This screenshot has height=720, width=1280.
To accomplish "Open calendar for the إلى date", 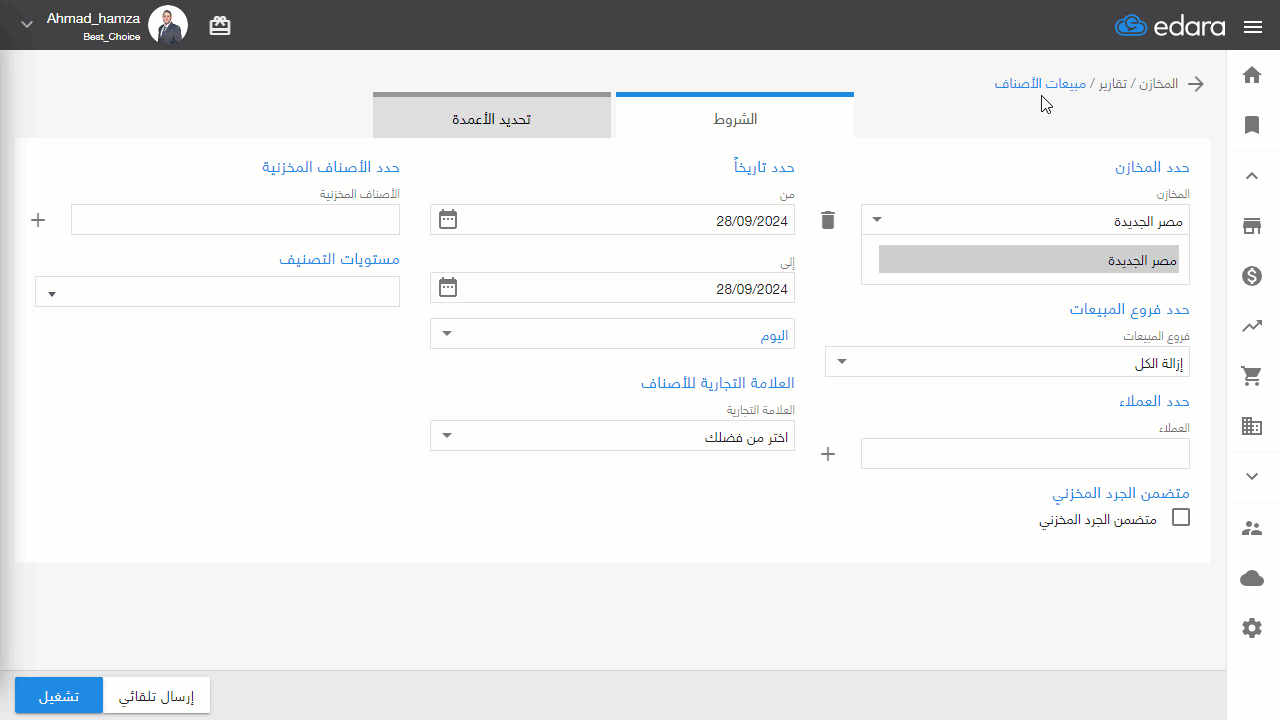I will [x=448, y=288].
